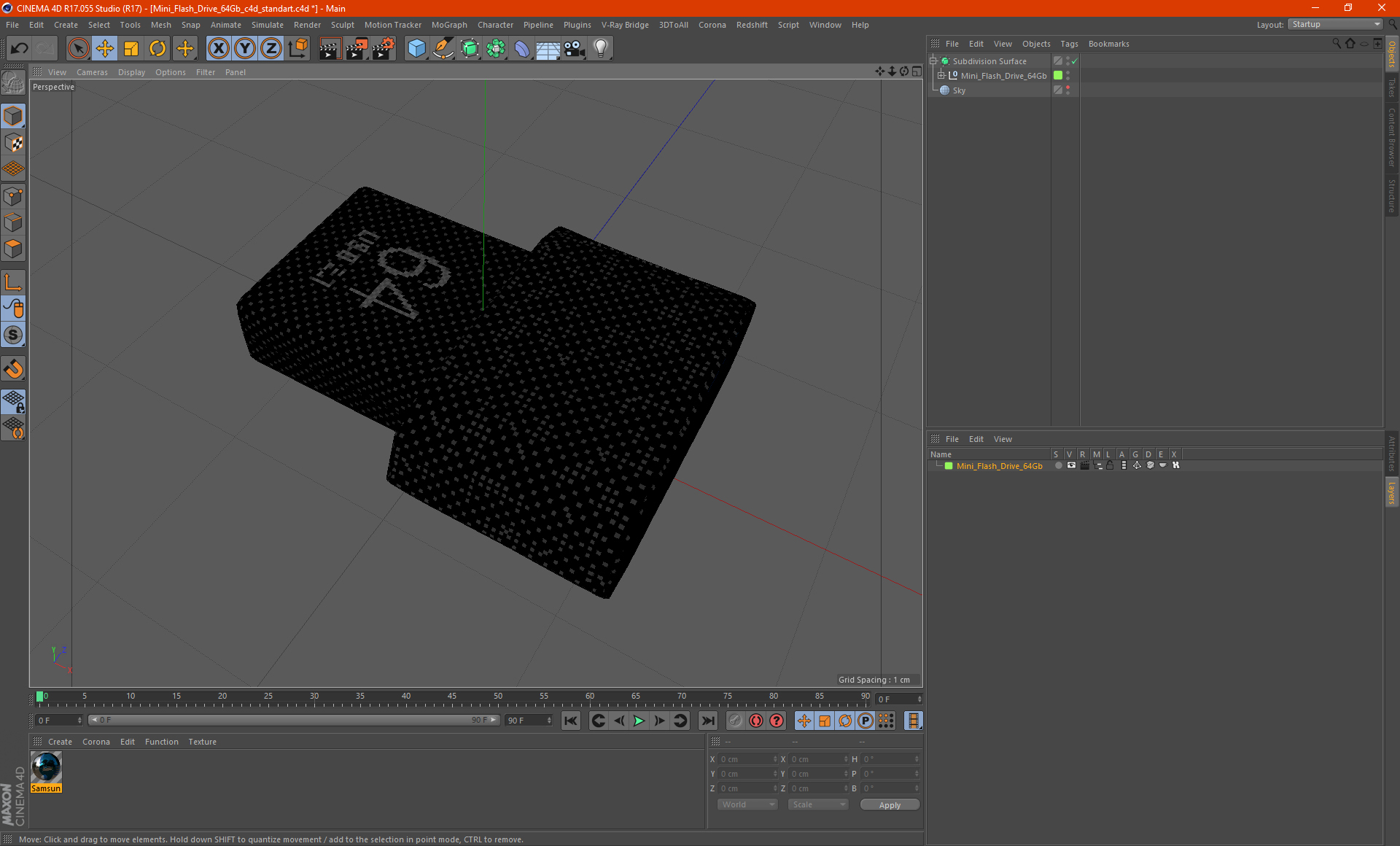Click the end frame 90 F stepper
The height and width of the screenshot is (846, 1400).
pos(549,721)
